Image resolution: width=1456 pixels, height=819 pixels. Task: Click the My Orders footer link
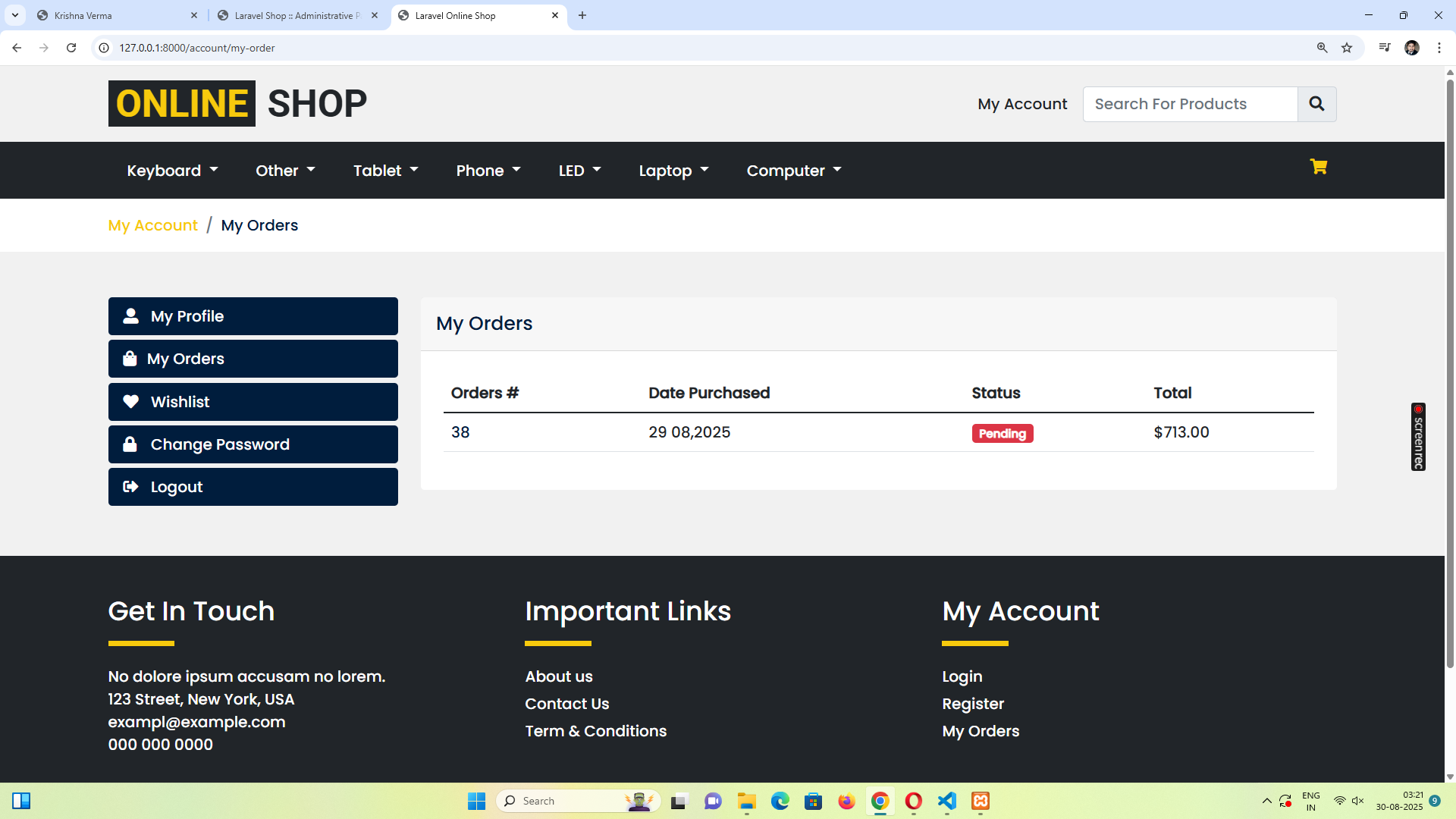(x=981, y=731)
